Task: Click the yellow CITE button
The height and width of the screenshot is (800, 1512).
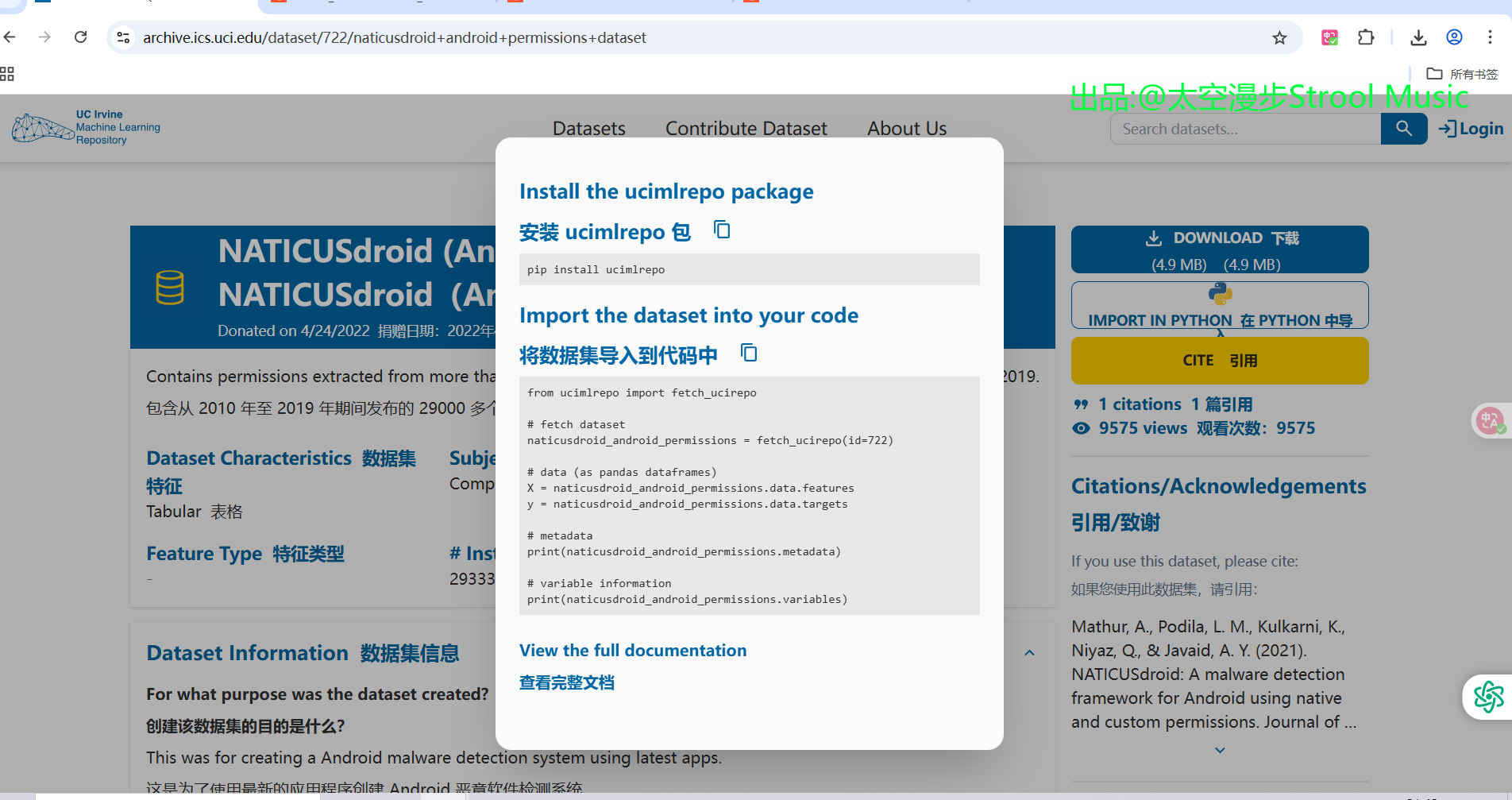Action: [x=1220, y=361]
